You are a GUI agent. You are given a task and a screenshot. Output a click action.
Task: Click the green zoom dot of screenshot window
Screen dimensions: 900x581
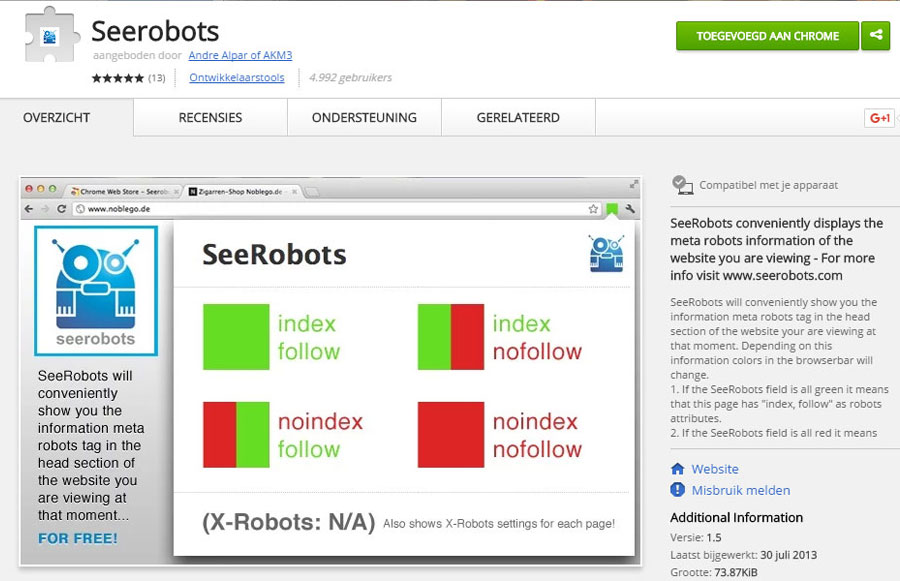52,189
